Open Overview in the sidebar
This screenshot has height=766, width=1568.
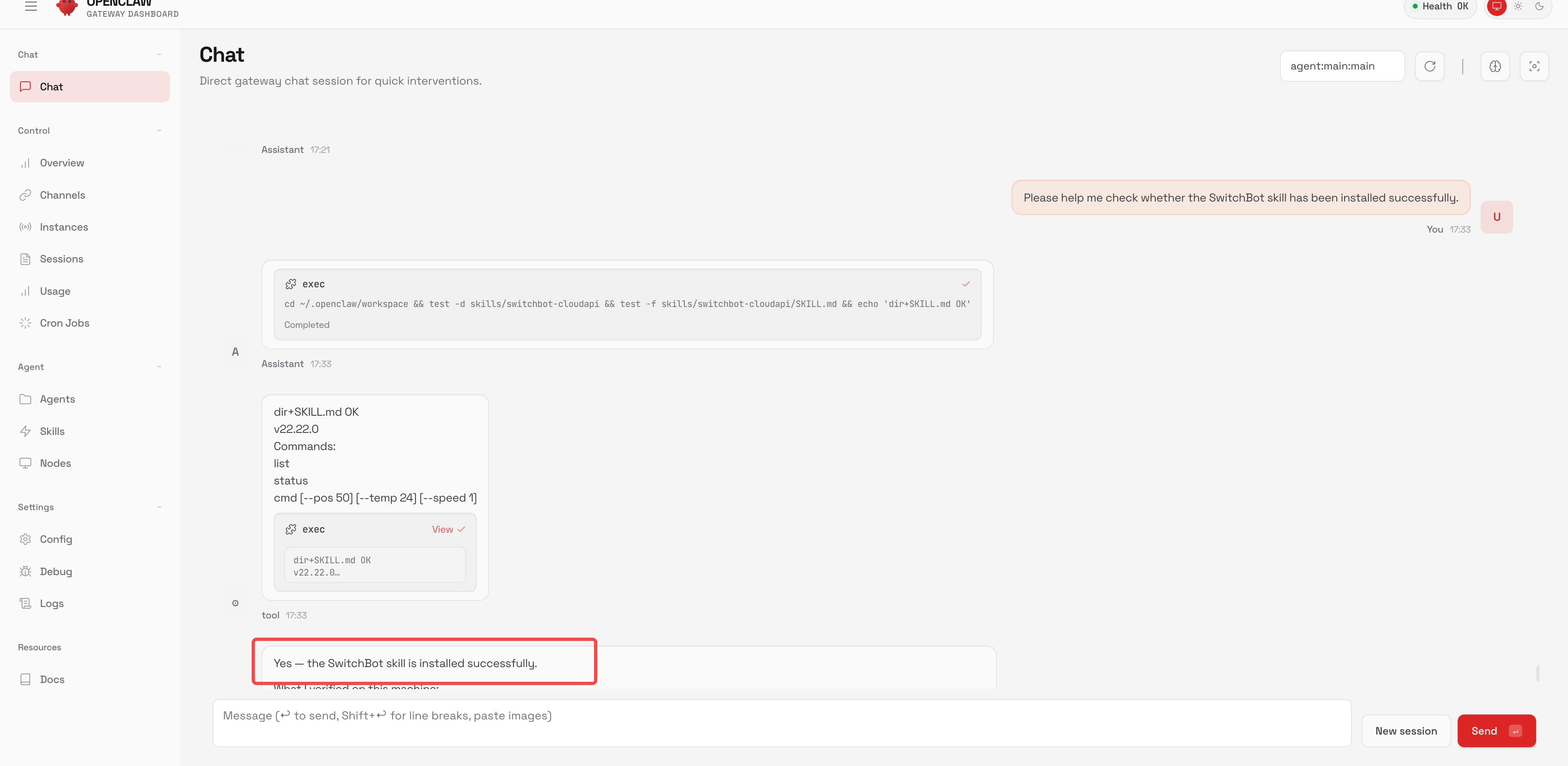pyautogui.click(x=89, y=163)
